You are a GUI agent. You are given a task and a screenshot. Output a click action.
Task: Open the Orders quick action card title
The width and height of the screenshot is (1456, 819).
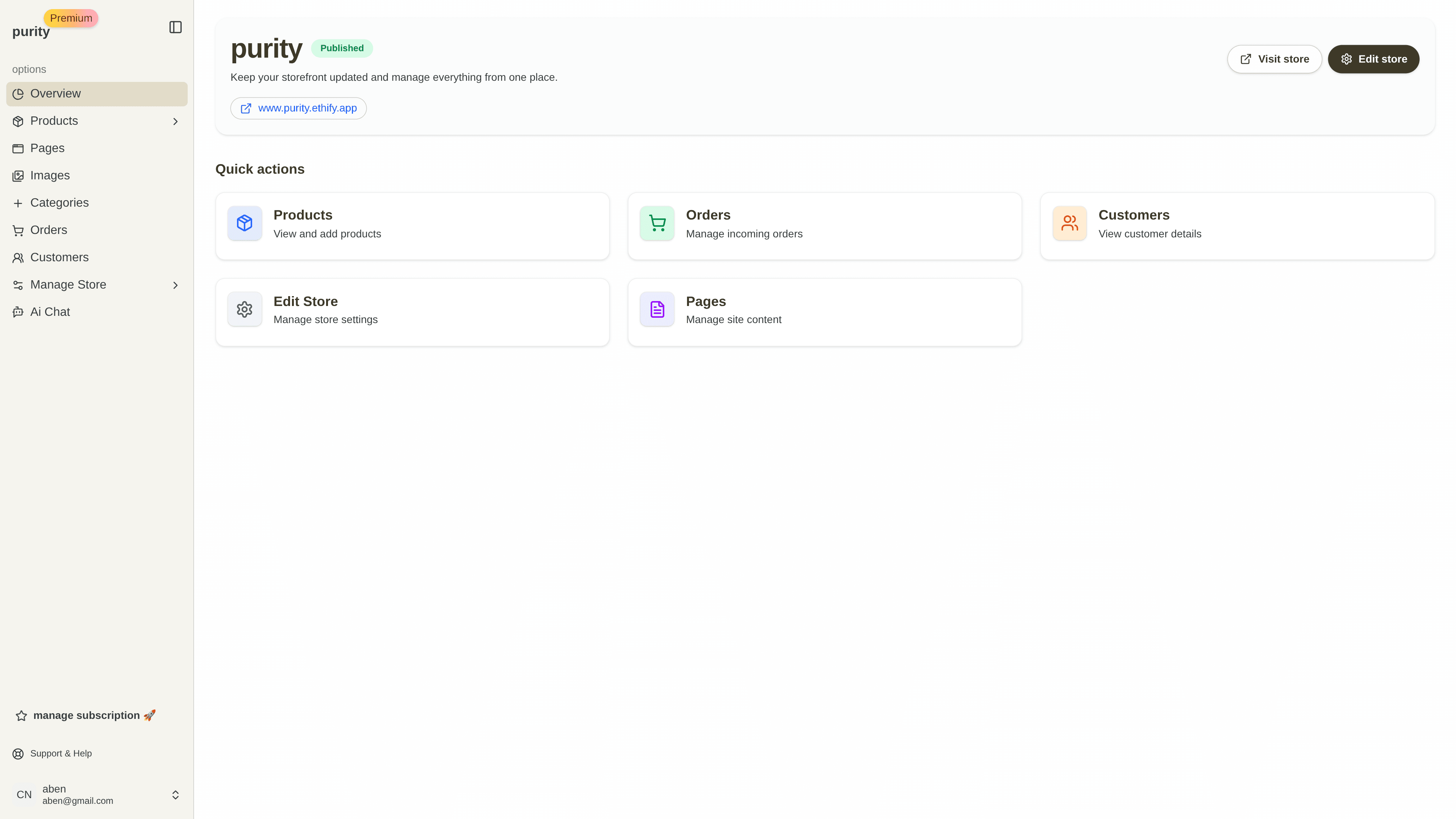(708, 215)
